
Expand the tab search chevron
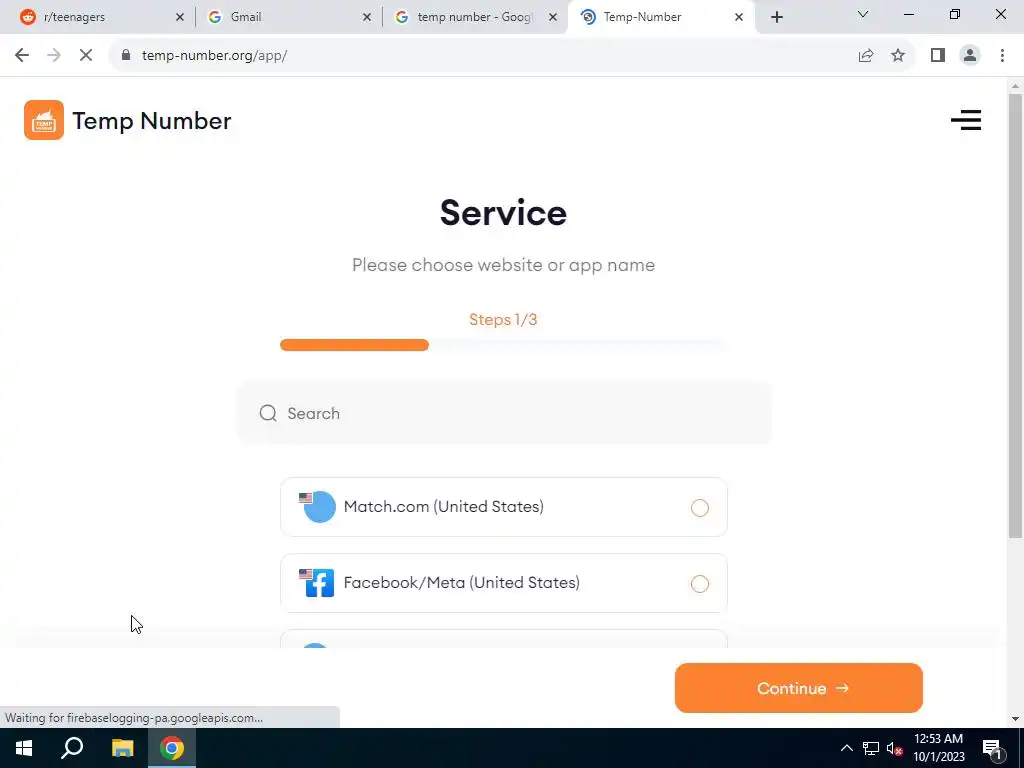click(x=863, y=15)
